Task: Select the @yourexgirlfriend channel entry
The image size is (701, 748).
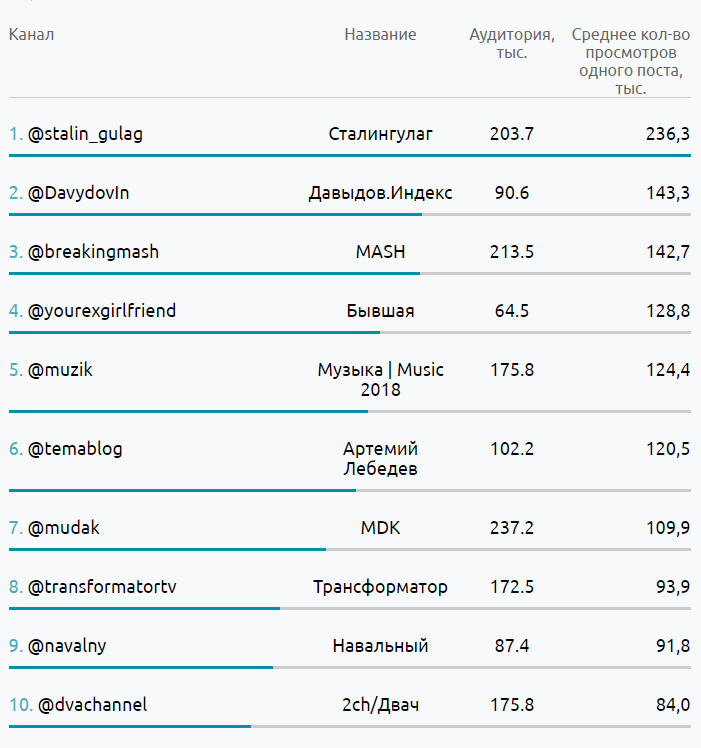Action: [x=102, y=311]
